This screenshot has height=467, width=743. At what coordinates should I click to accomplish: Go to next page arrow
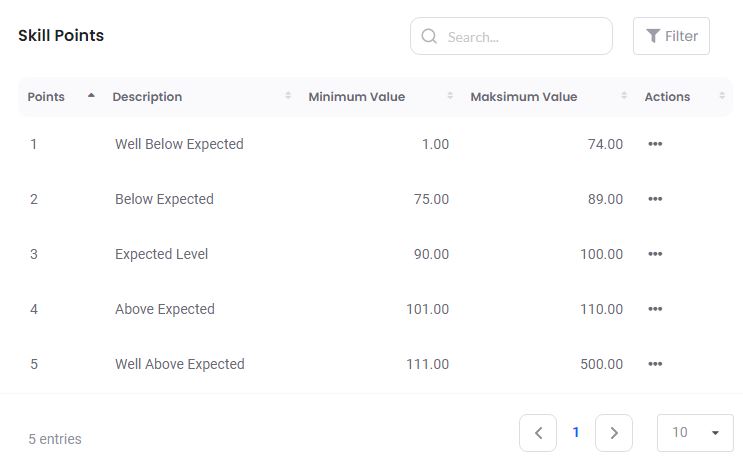614,433
